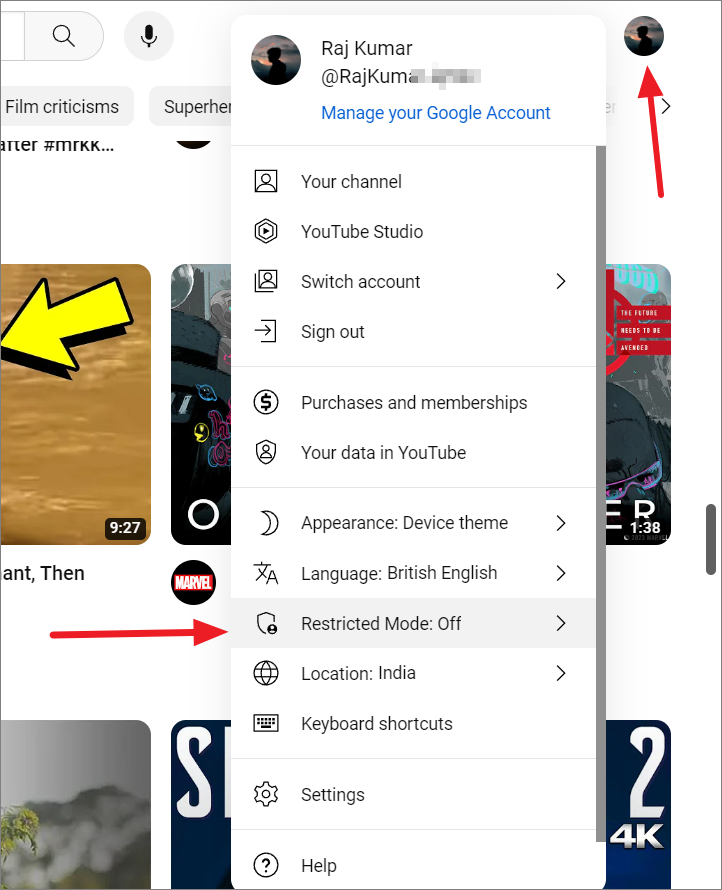Open the Marvel channel avatar
The height and width of the screenshot is (890, 722).
[x=194, y=582]
